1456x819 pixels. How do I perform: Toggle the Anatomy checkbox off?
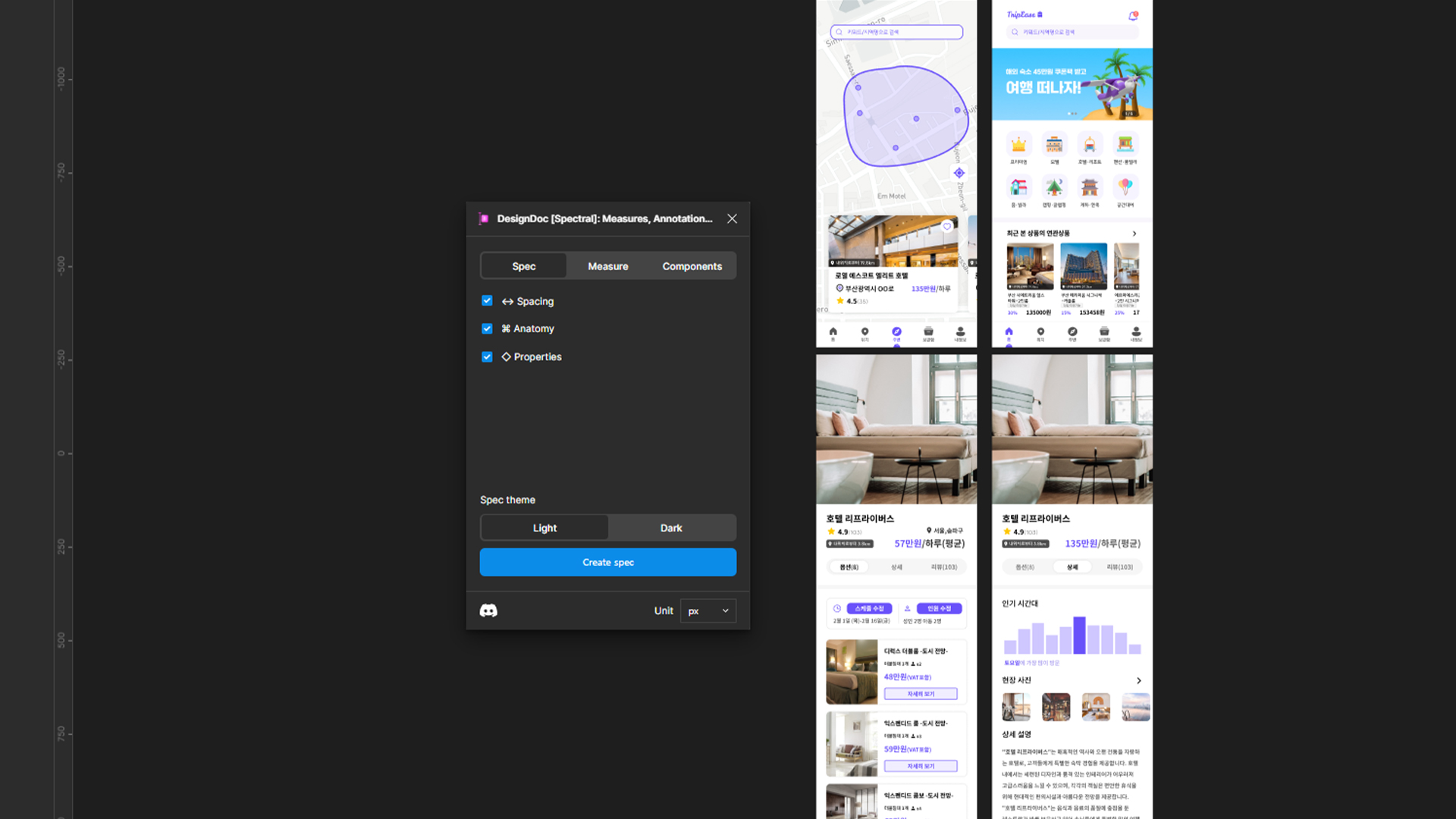point(488,328)
